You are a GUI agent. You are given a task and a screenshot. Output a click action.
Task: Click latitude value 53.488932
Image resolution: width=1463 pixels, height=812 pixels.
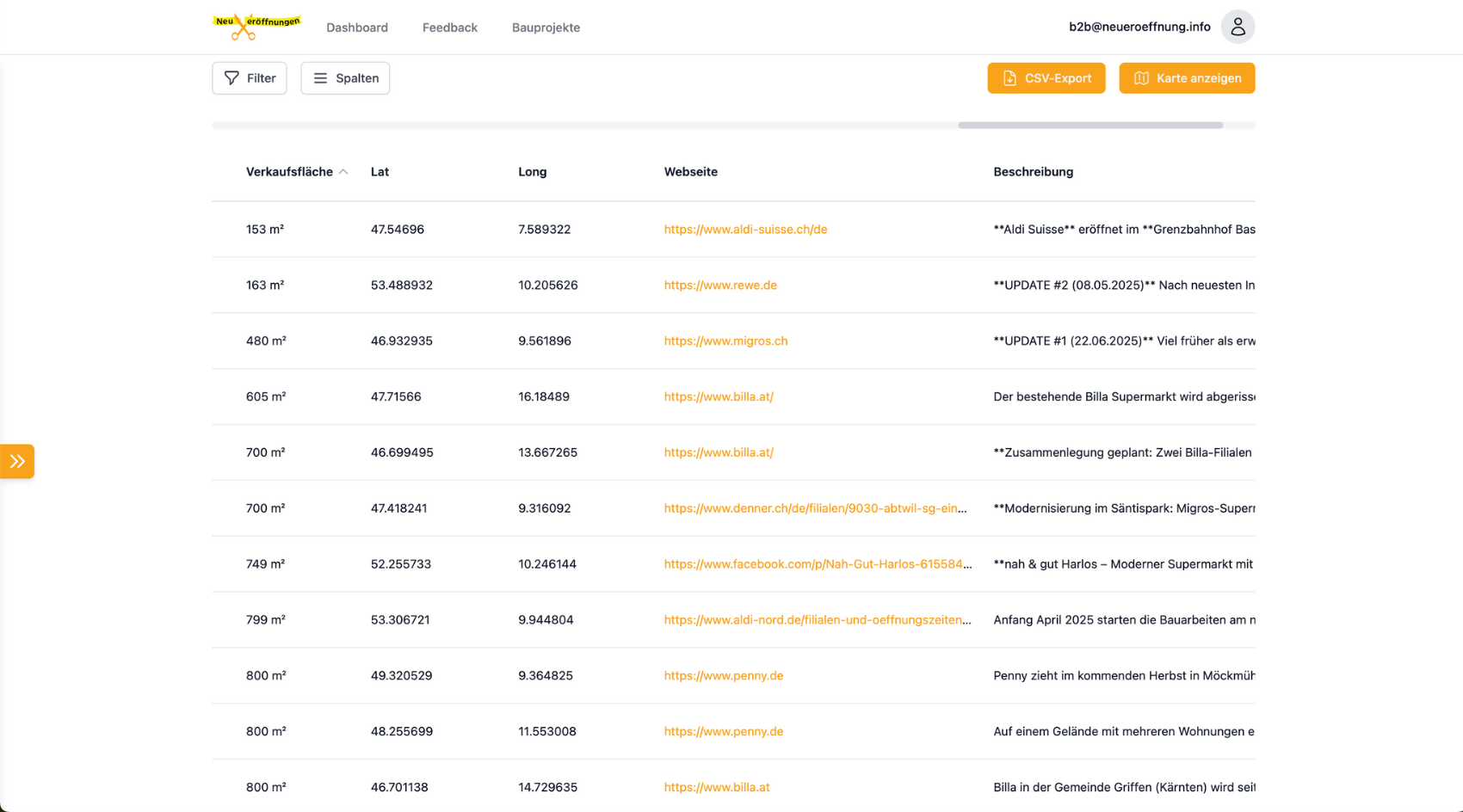(402, 286)
